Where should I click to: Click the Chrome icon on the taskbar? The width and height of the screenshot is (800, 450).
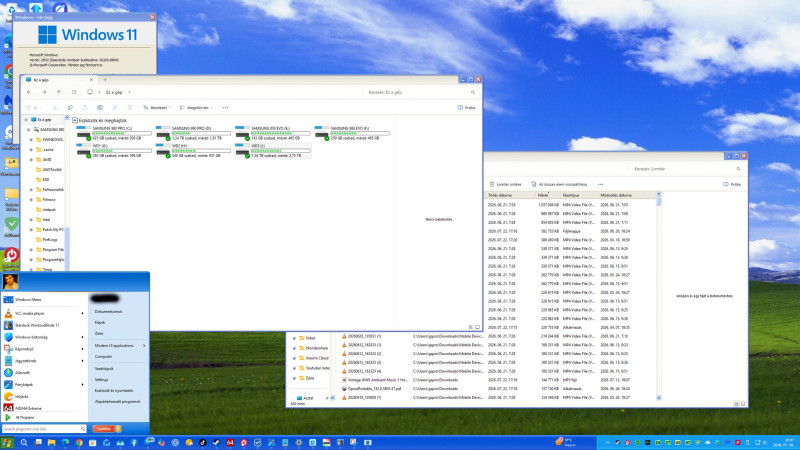(x=79, y=443)
